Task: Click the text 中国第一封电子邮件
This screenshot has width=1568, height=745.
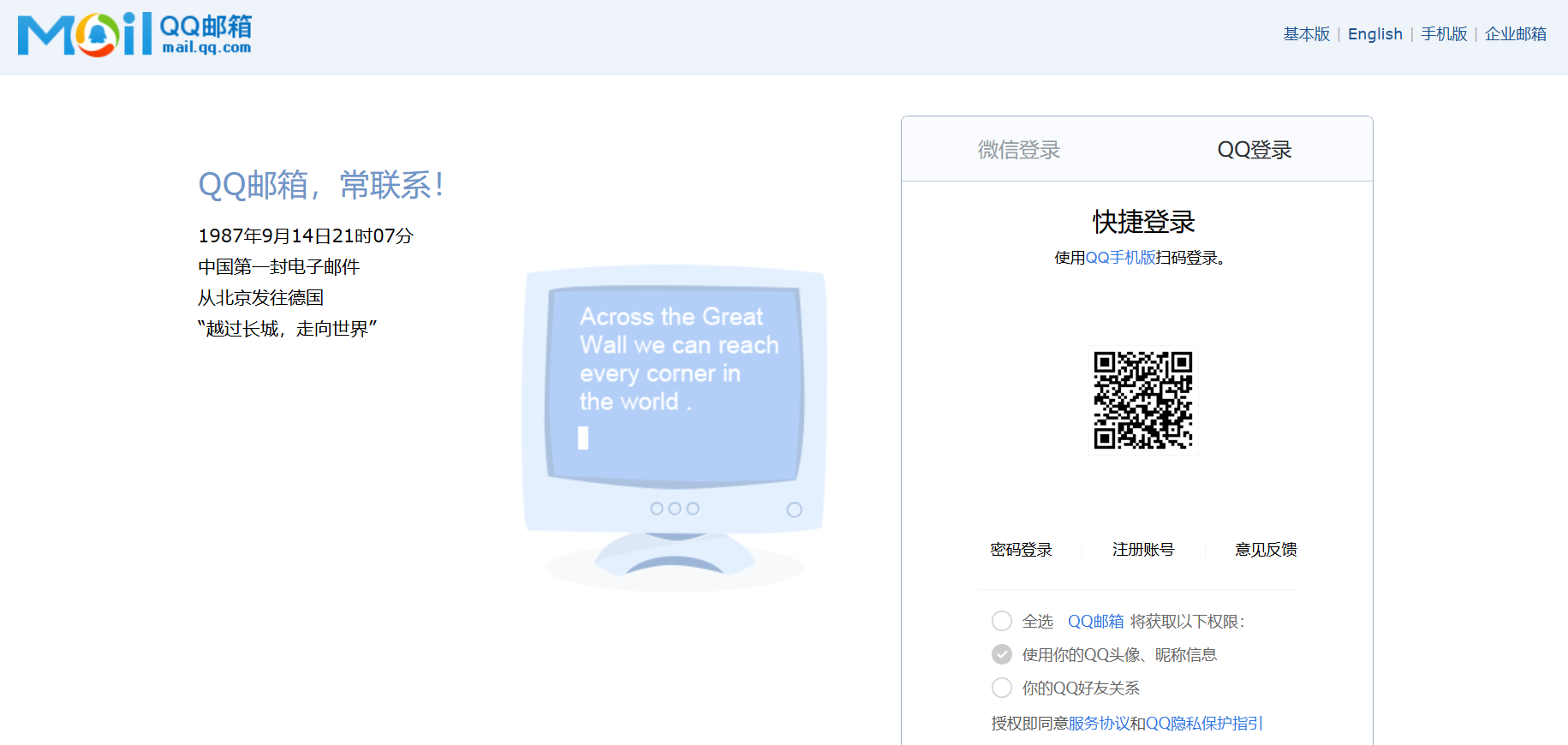Action: (x=278, y=267)
